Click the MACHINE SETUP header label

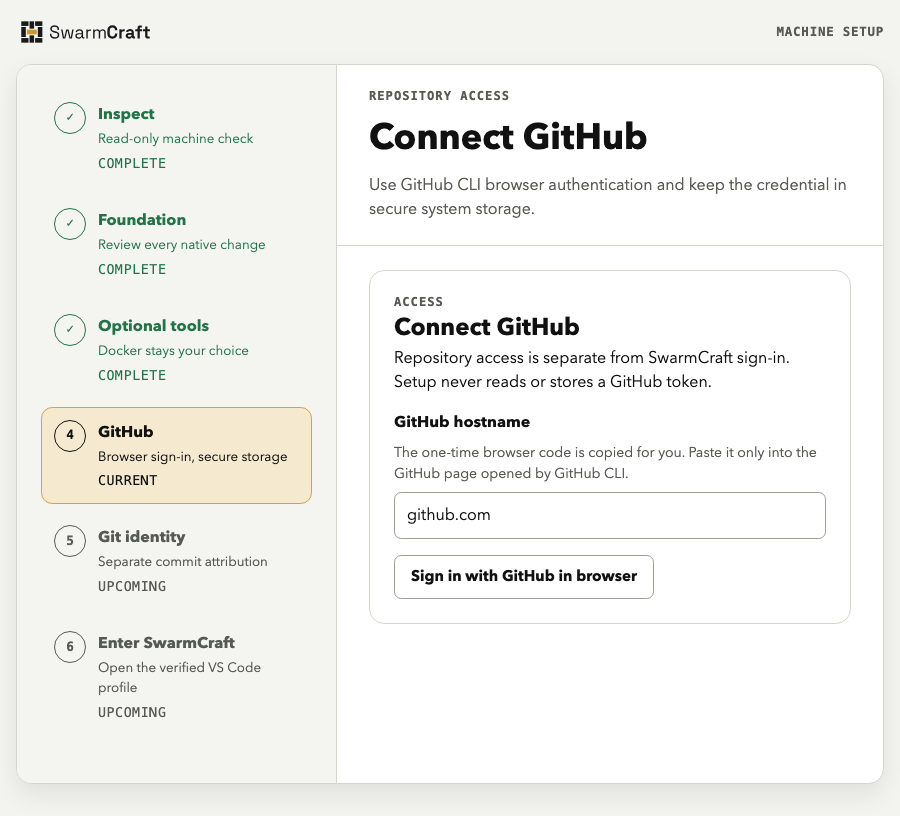coord(829,32)
